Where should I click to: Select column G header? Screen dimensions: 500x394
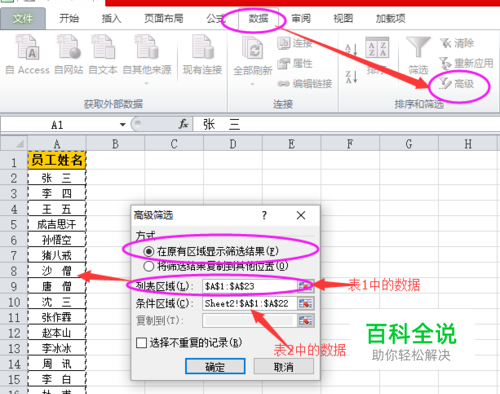point(409,144)
